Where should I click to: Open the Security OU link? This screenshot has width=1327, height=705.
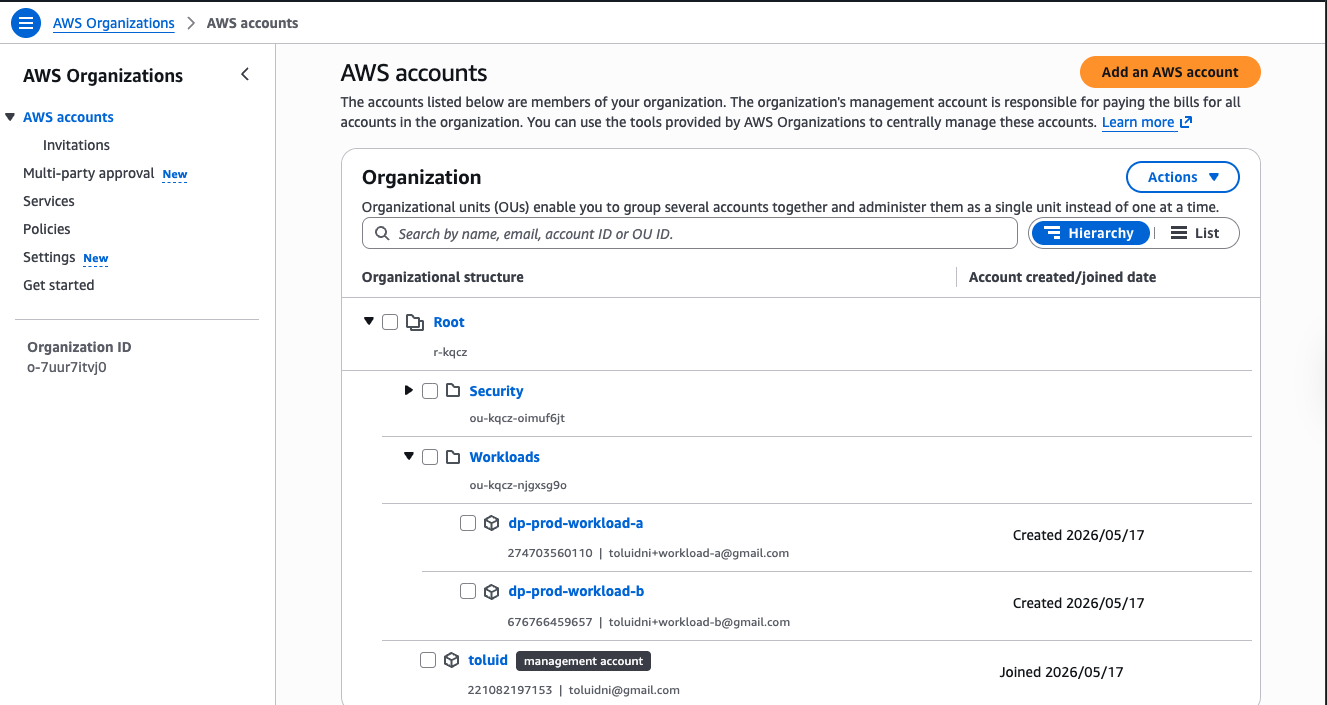tap(496, 391)
